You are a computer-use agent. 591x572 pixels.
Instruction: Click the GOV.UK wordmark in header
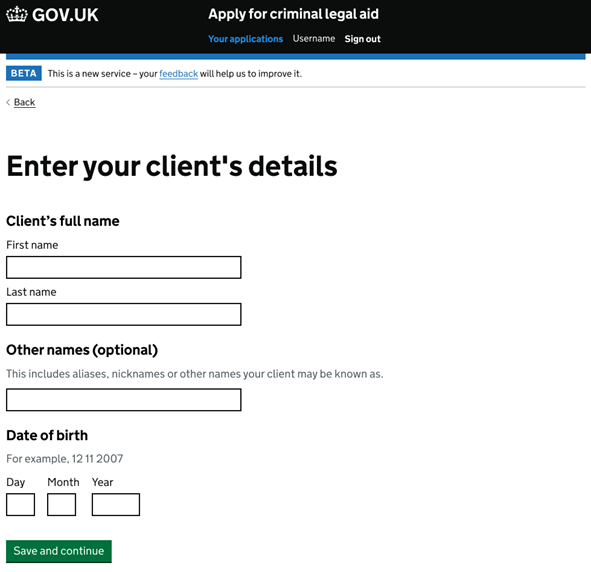pos(65,15)
